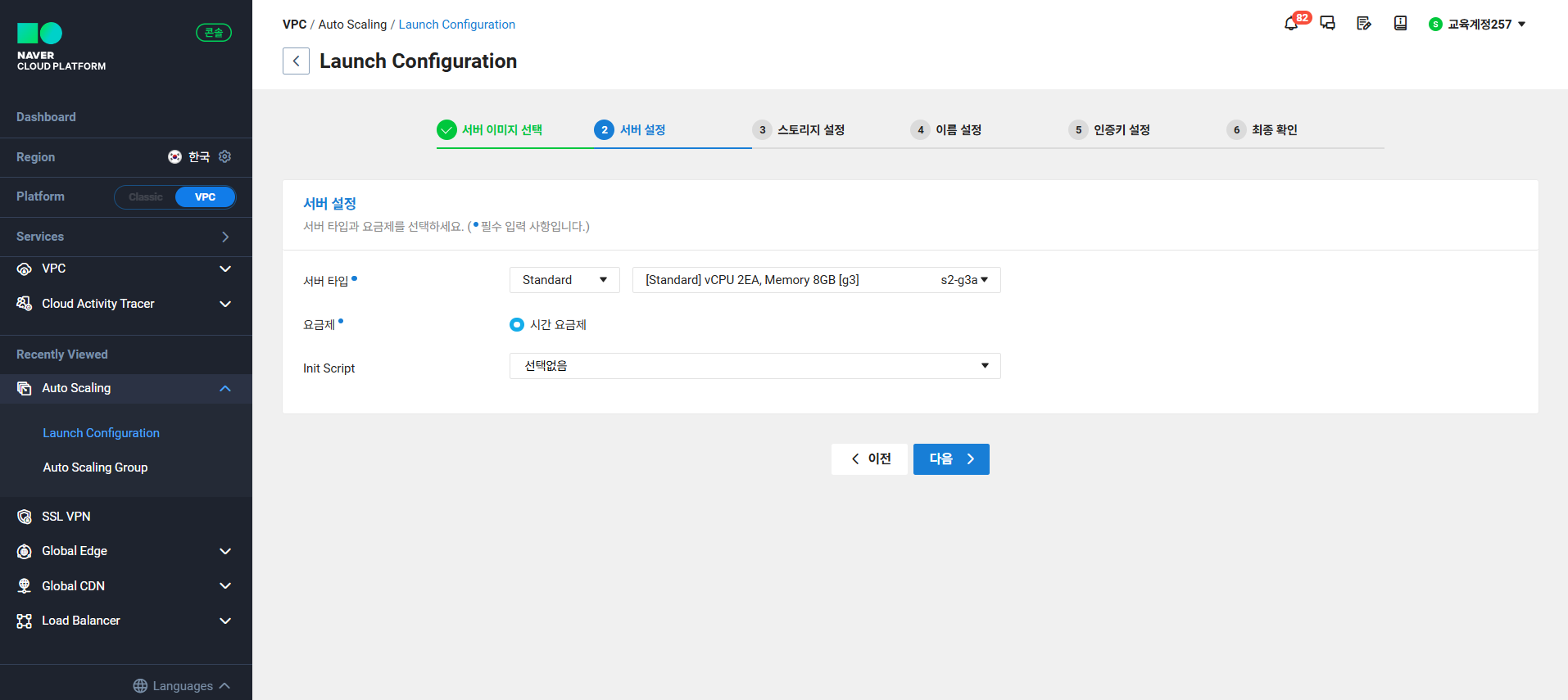Image resolution: width=1568 pixels, height=700 pixels.
Task: Click the Region label
Action: click(x=36, y=157)
